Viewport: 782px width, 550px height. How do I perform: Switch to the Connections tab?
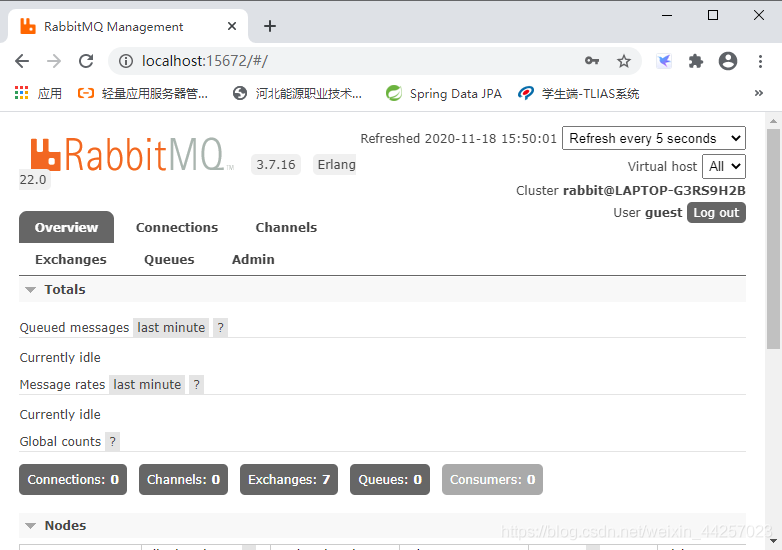pos(177,227)
